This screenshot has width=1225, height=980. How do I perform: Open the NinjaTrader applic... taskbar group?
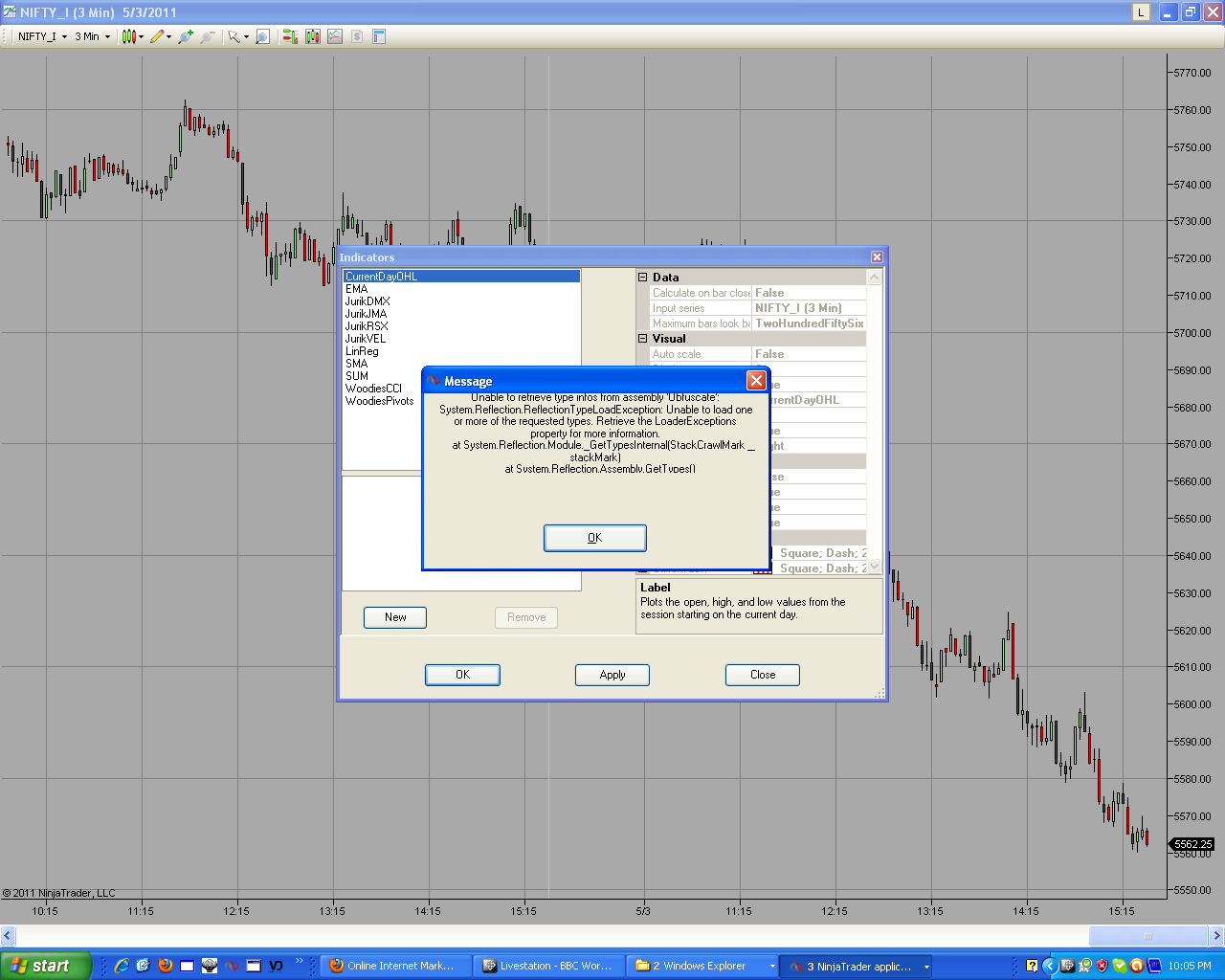pyautogui.click(x=856, y=966)
